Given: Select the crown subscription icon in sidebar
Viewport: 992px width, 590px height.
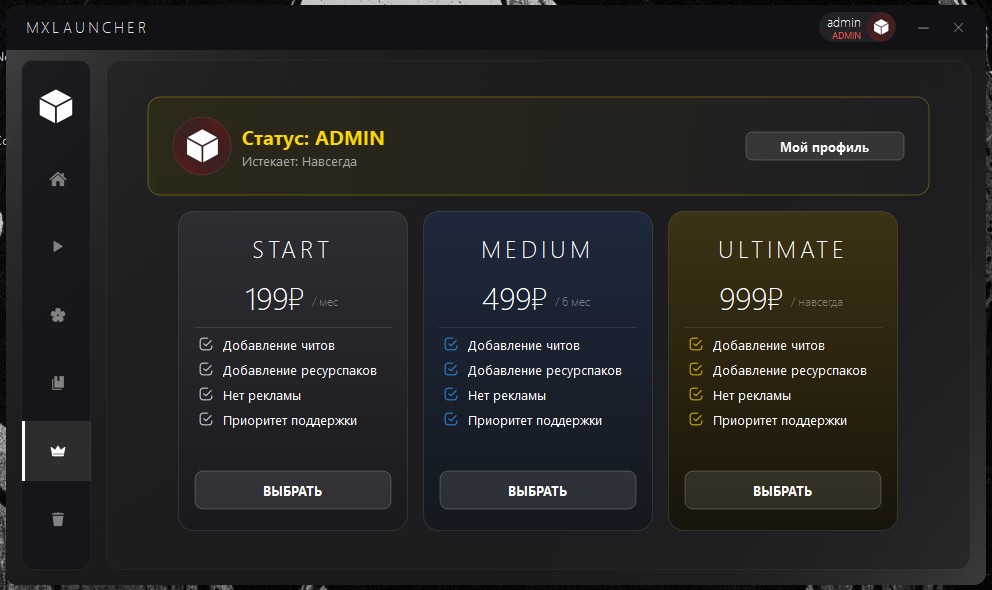Looking at the screenshot, I should (x=57, y=451).
